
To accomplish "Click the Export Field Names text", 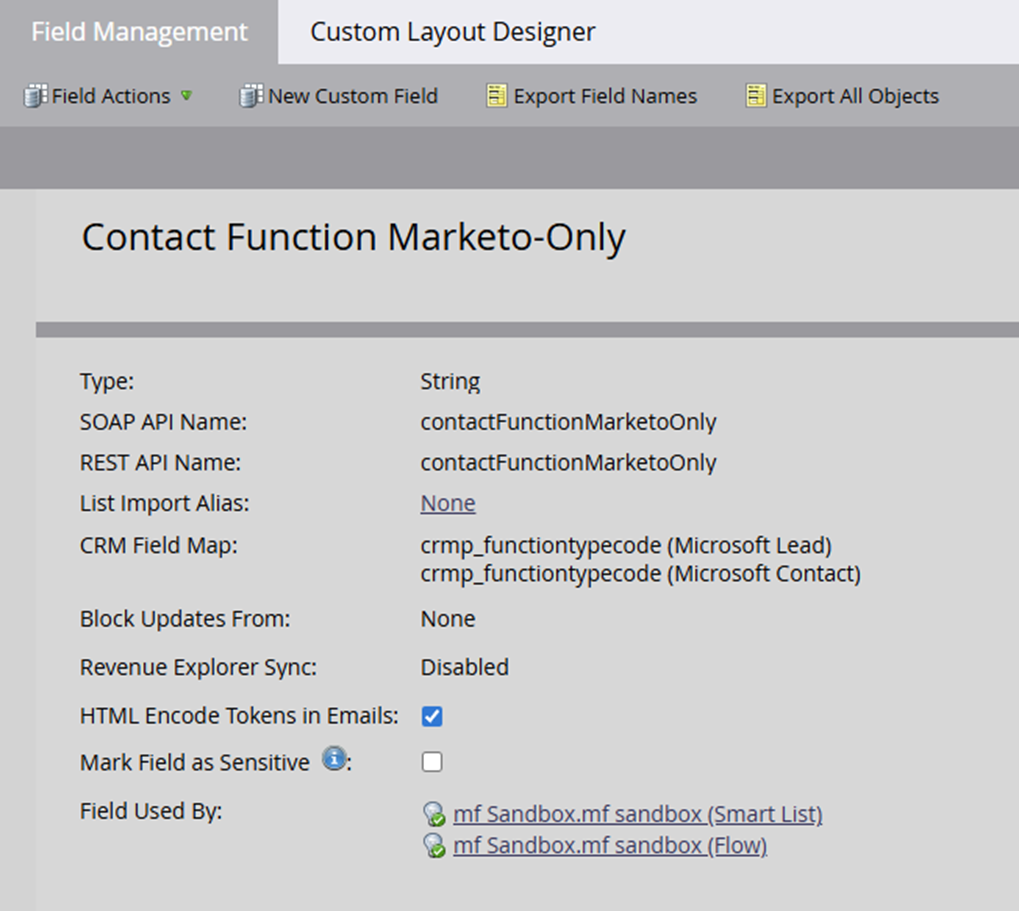I will (605, 96).
